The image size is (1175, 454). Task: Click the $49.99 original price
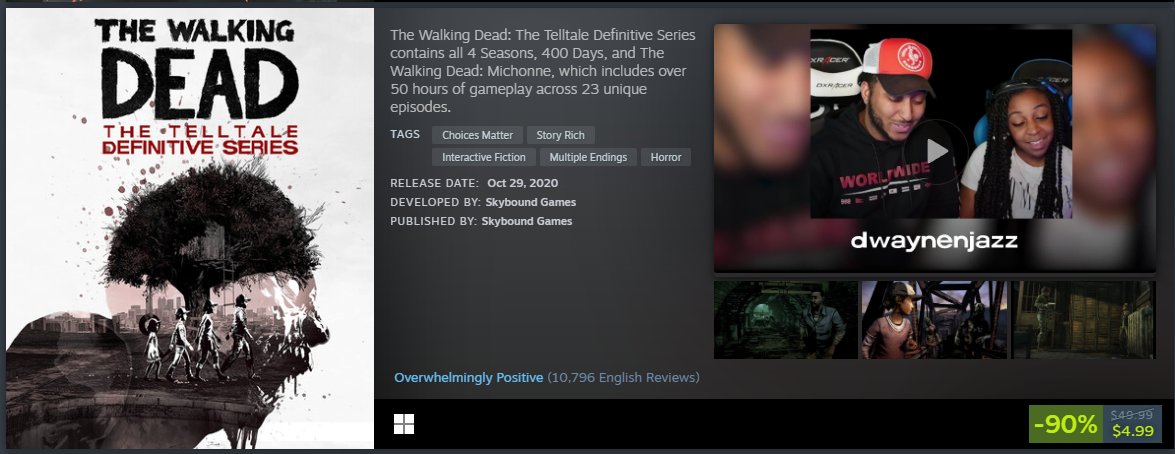coord(1132,414)
